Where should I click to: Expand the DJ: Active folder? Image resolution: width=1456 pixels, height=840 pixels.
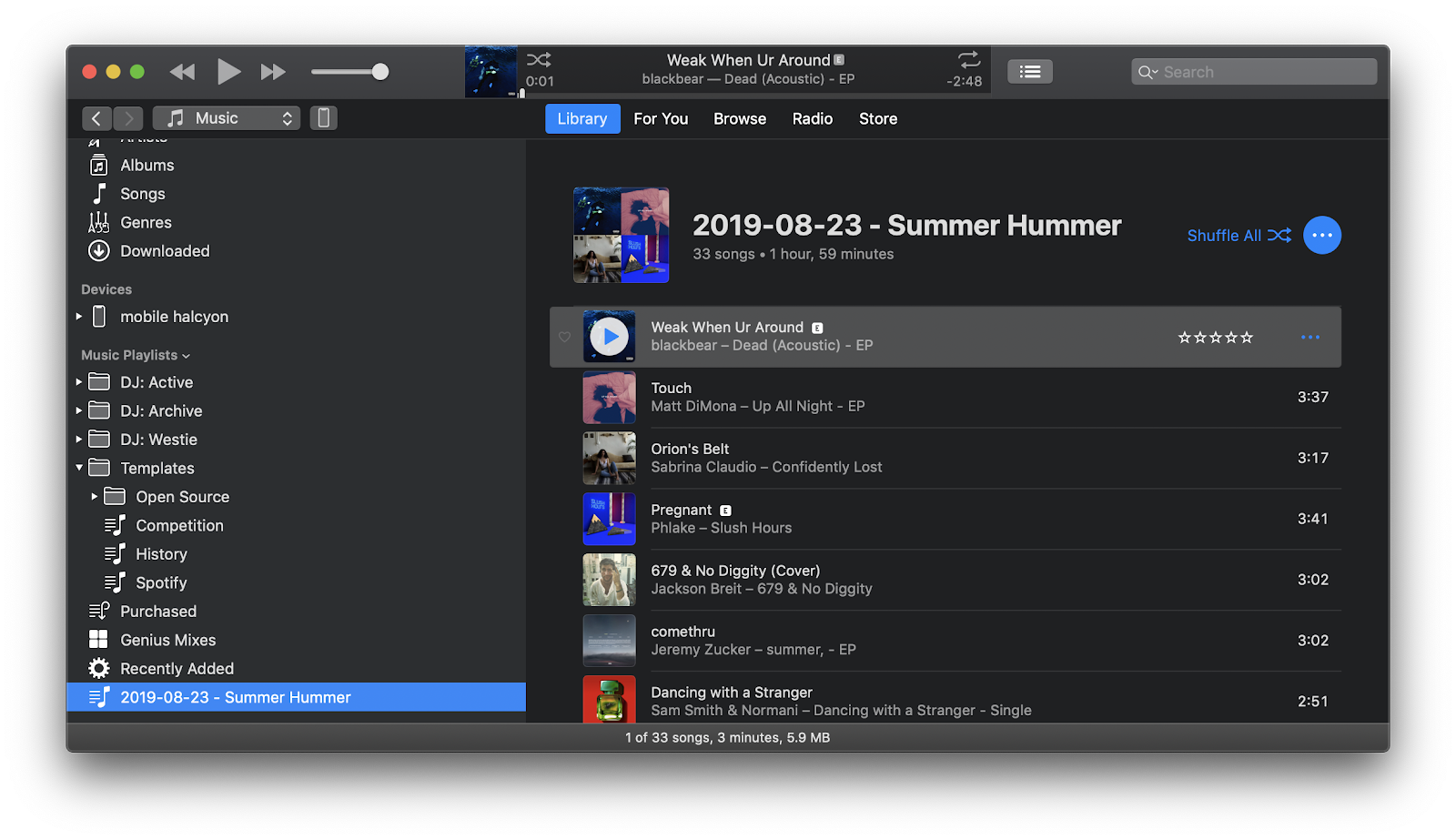click(x=79, y=382)
